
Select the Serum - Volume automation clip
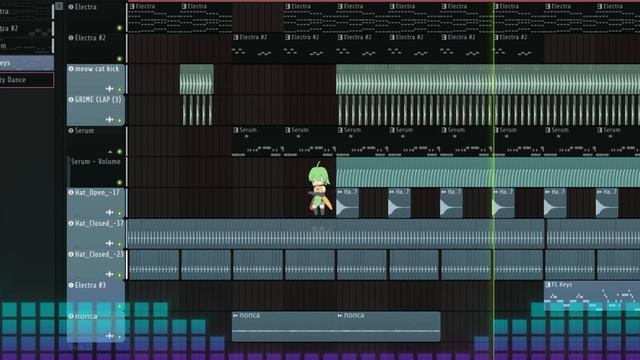(x=488, y=172)
